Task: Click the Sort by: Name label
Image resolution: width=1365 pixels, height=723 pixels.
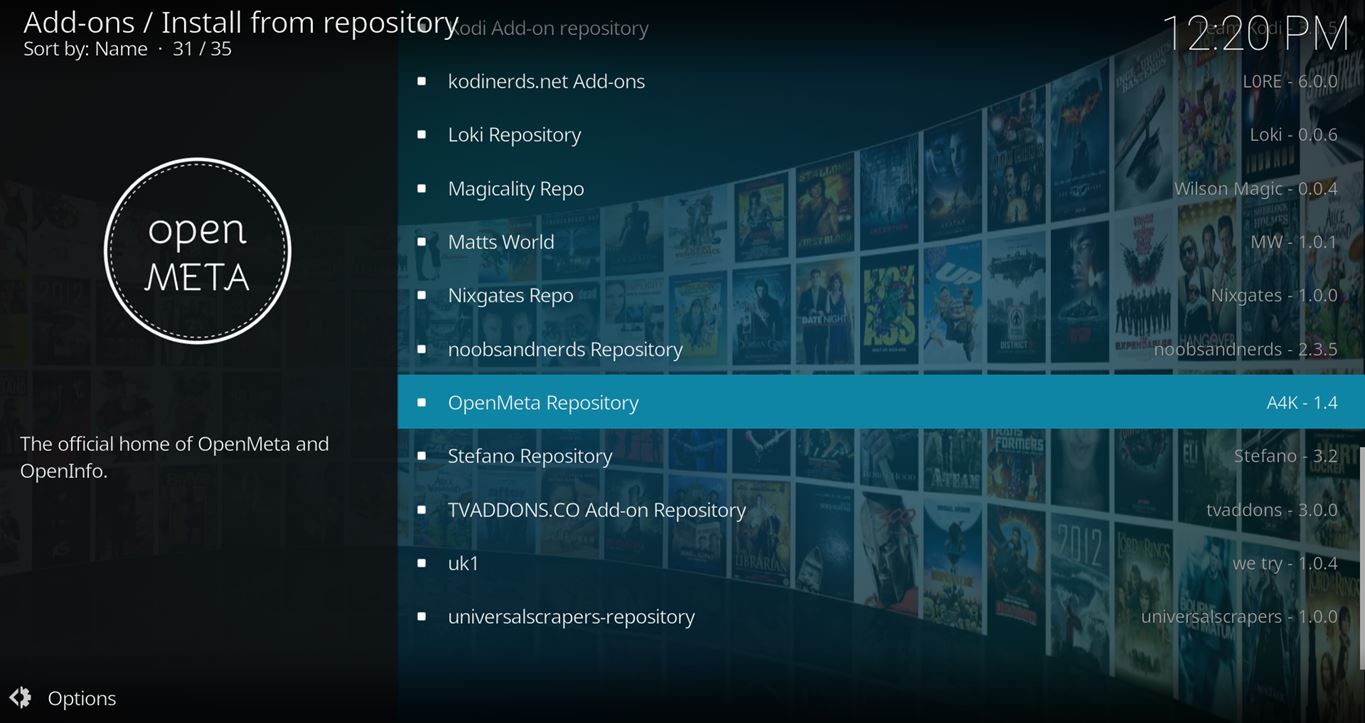Action: (x=85, y=49)
